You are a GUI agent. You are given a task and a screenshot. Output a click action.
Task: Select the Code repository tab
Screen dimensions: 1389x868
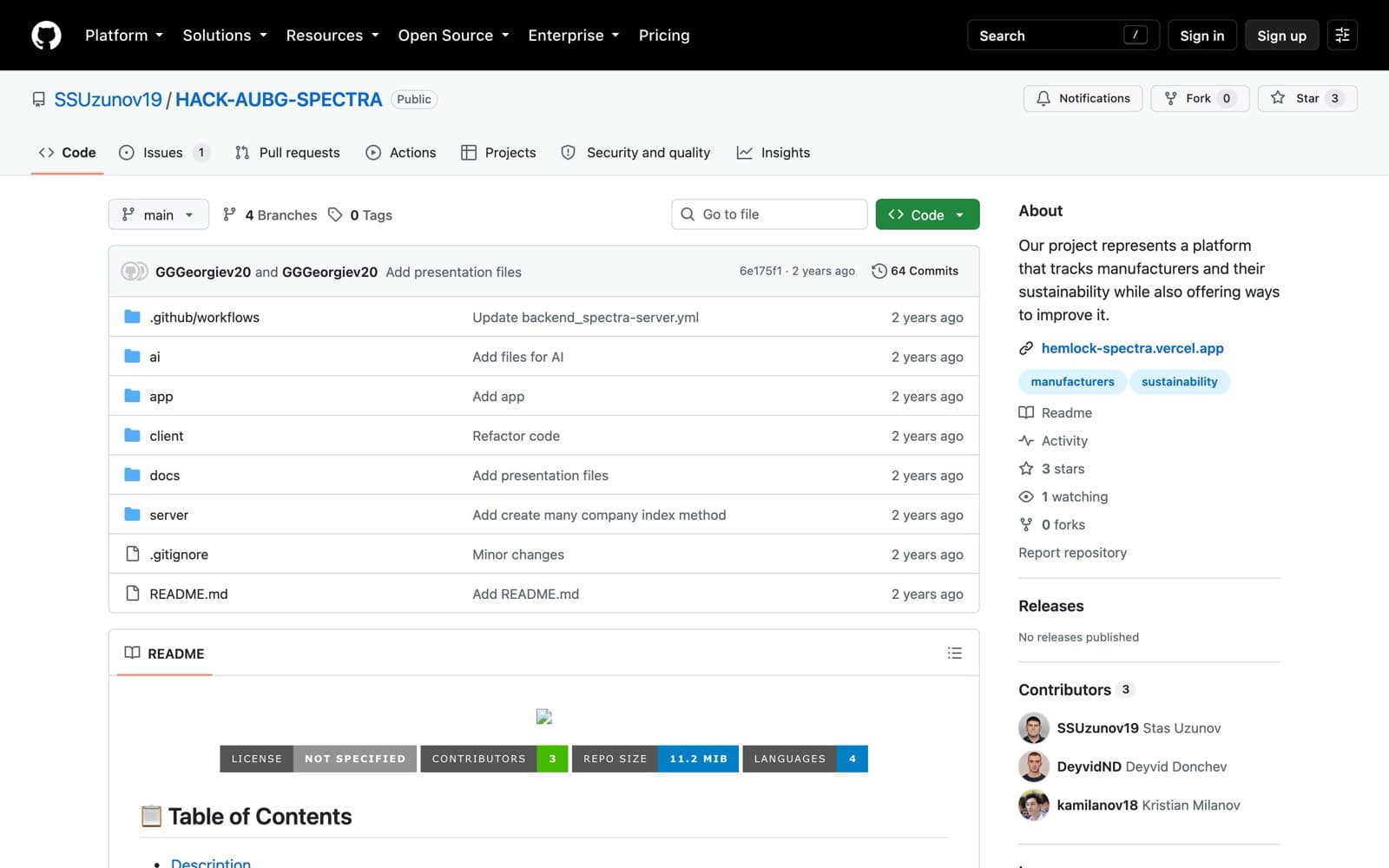pos(67,153)
